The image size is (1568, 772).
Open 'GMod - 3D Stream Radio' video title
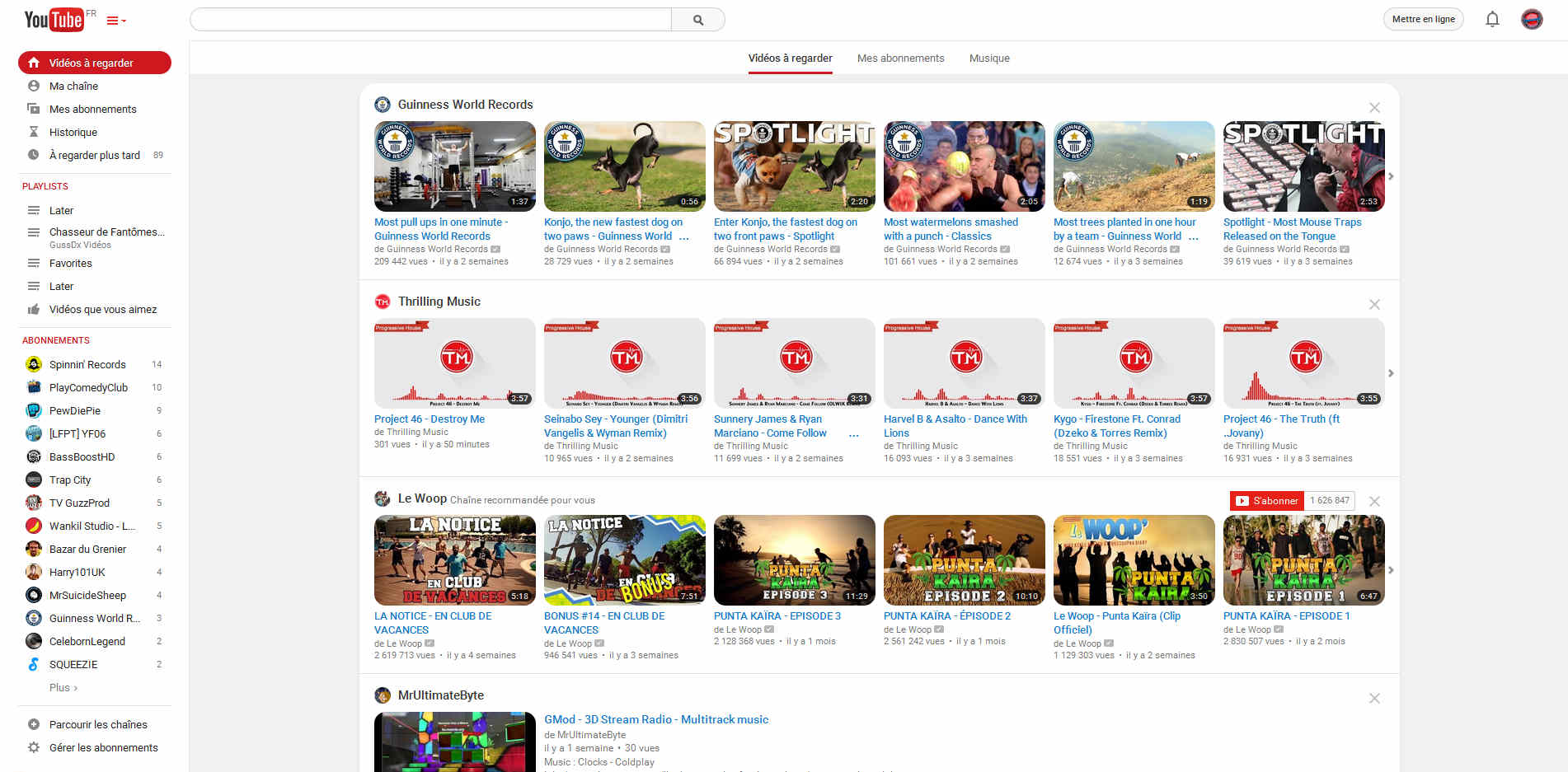click(656, 719)
